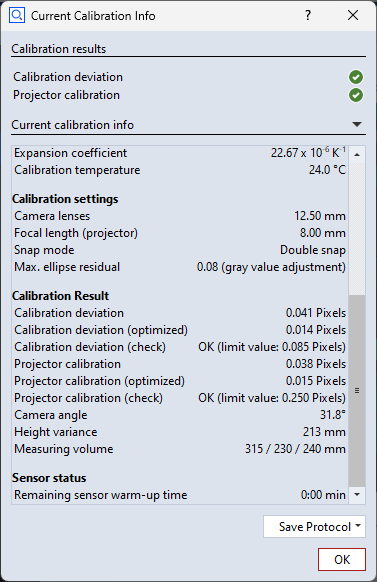Click the green check icon for Calibration deviation
Screen dimensions: 377x582
[356, 77]
